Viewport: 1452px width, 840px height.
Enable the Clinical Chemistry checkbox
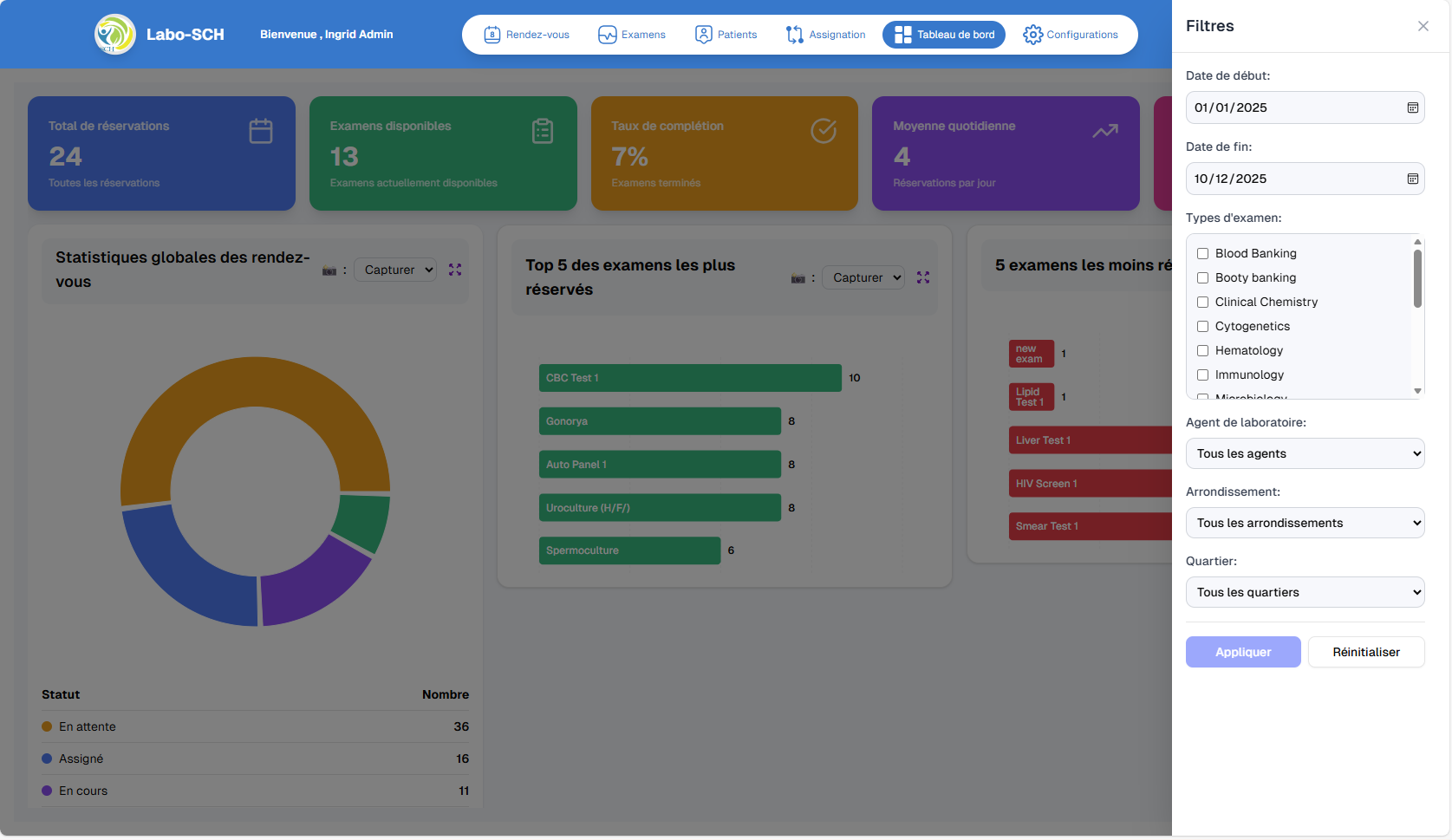click(1202, 302)
